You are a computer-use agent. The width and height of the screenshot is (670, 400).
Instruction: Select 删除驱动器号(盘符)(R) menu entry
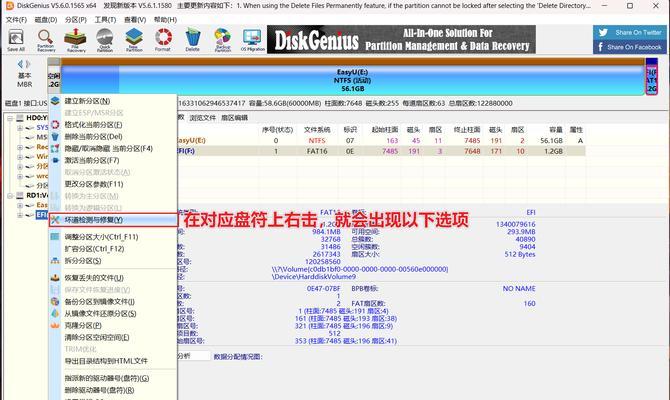(113, 390)
